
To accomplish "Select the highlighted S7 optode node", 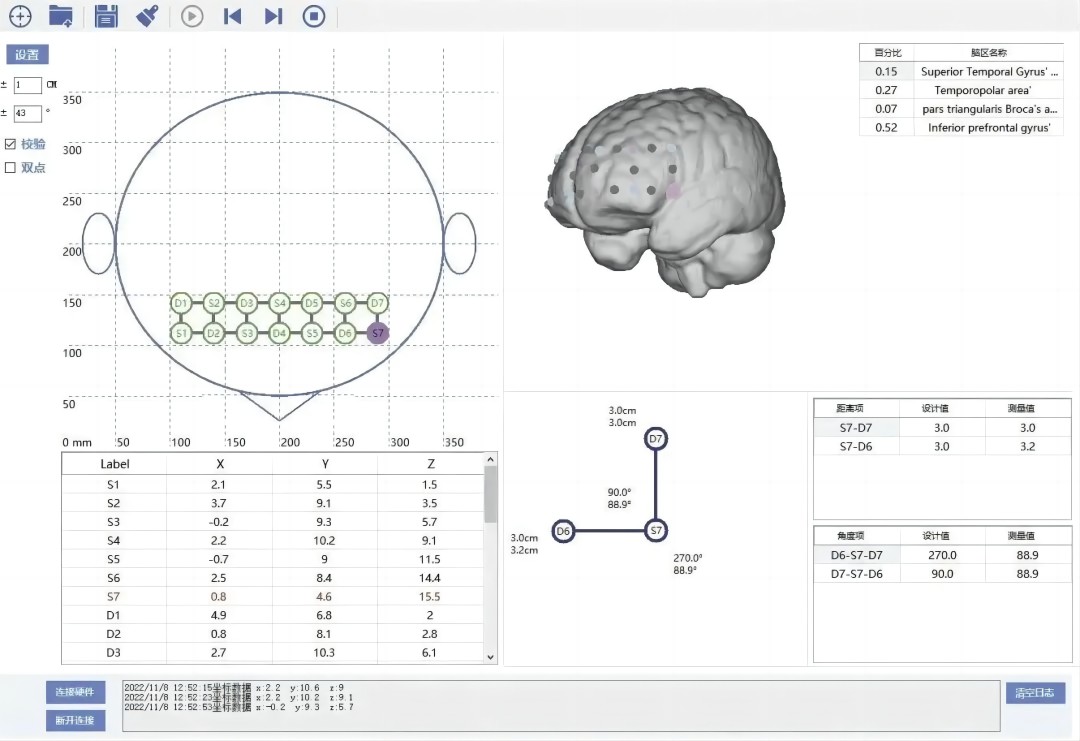I will pyautogui.click(x=377, y=333).
